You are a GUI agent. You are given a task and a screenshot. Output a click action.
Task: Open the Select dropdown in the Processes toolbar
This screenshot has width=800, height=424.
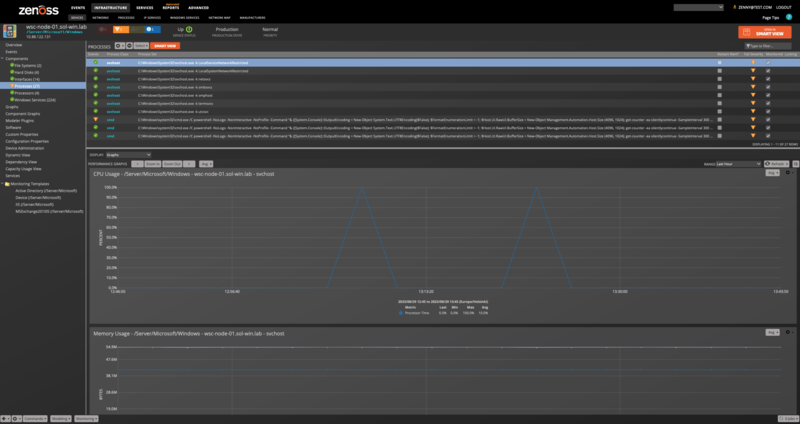tap(141, 46)
